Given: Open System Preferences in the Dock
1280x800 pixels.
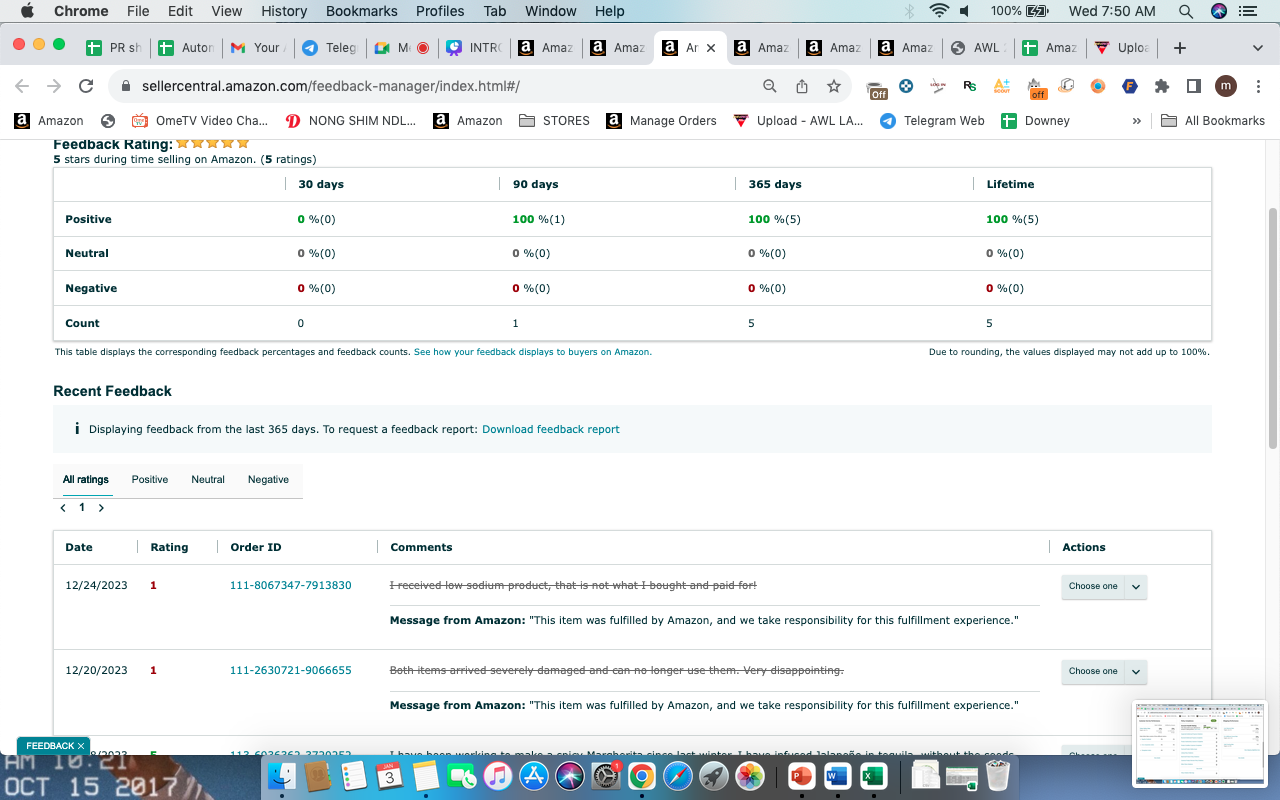Looking at the screenshot, I should pos(606,775).
